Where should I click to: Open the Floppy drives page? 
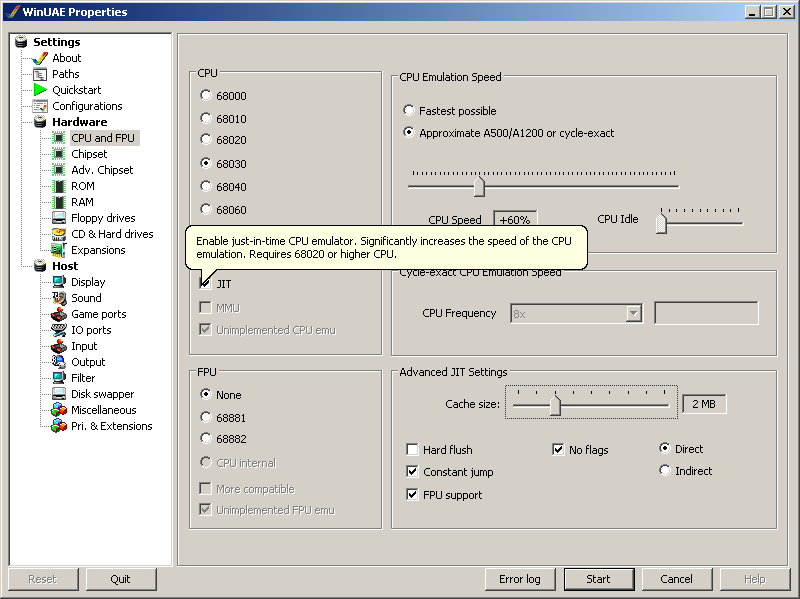(103, 218)
